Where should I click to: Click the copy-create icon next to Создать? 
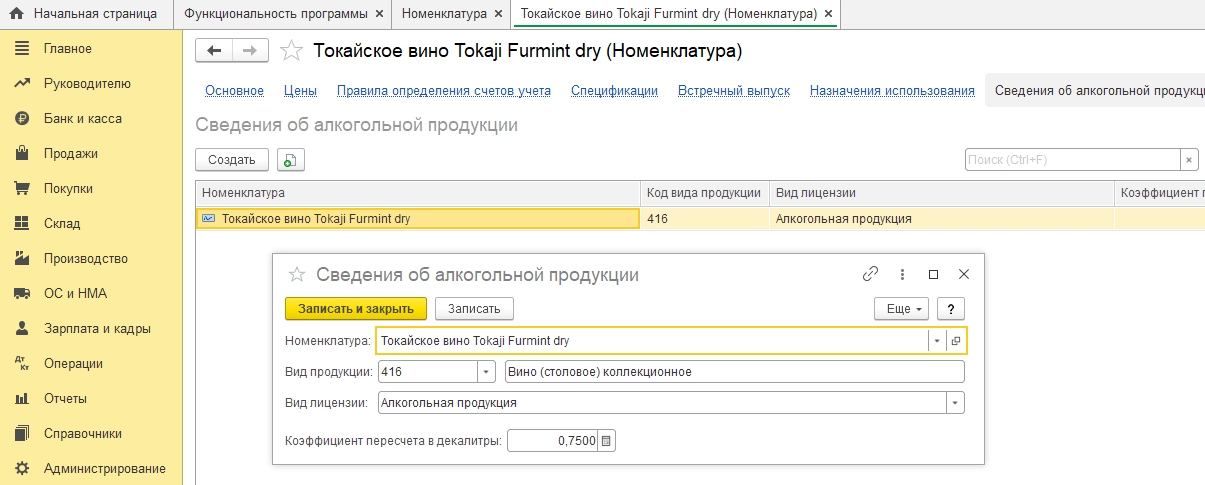tap(290, 160)
